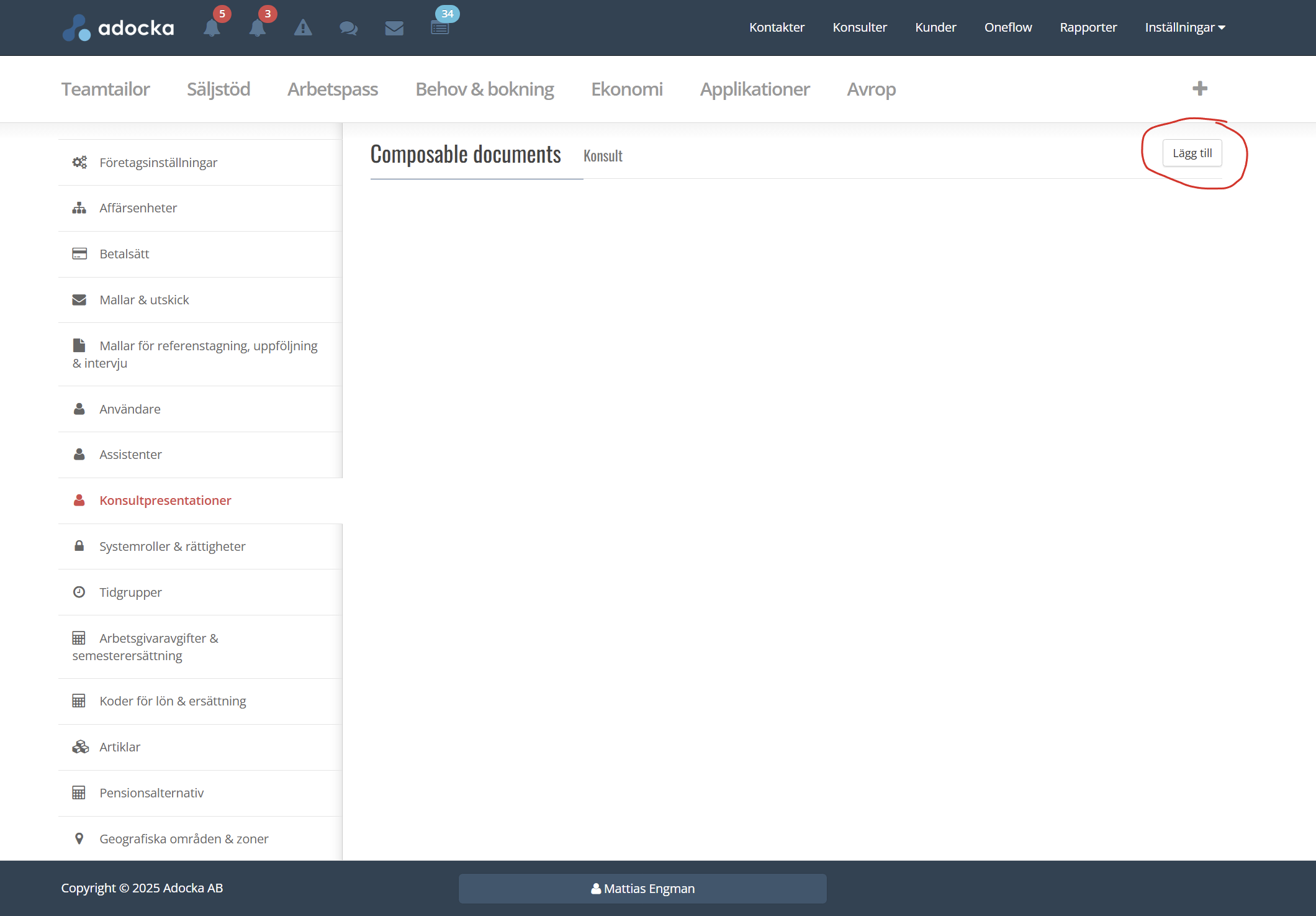Go to Rapporter in the top navigation
This screenshot has width=1316, height=916.
click(1088, 27)
